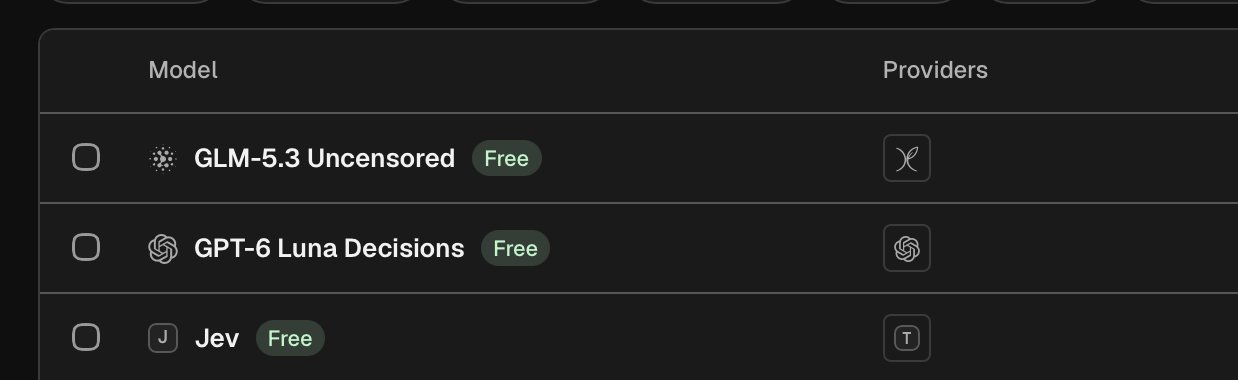Tick the checkbox for GPT-6 Luna Decisions
Screen dimensions: 1238x380
pyautogui.click(x=87, y=248)
